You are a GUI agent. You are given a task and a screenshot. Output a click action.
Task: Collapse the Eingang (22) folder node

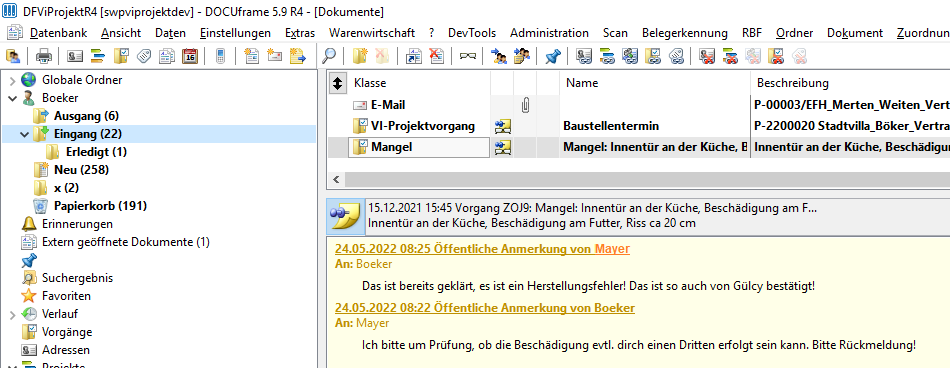pyautogui.click(x=25, y=134)
